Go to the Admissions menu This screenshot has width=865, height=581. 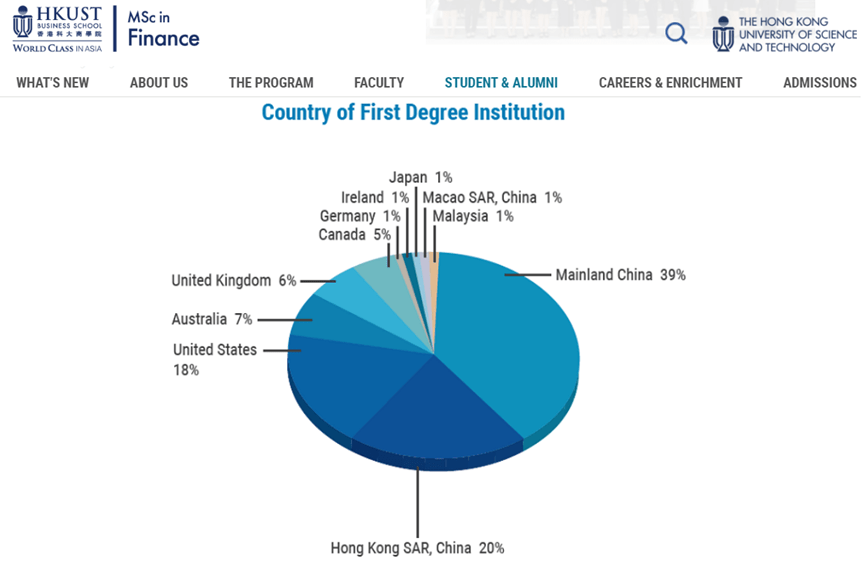[820, 83]
